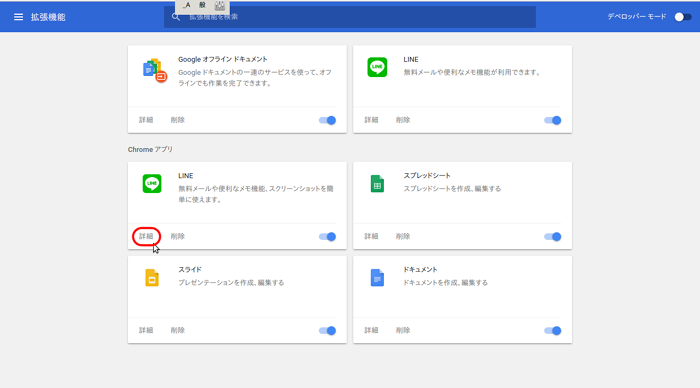Click 削除 for スプレッドシート

[x=403, y=236]
